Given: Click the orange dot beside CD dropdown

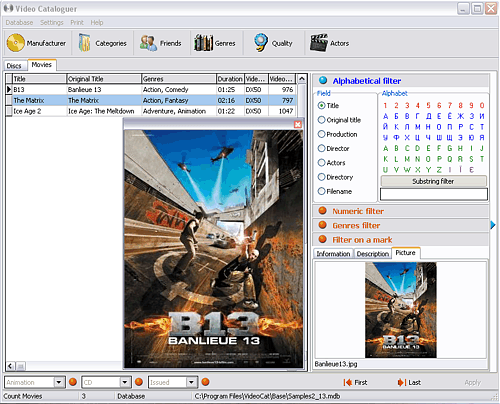Looking at the screenshot, I should pyautogui.click(x=139, y=382).
